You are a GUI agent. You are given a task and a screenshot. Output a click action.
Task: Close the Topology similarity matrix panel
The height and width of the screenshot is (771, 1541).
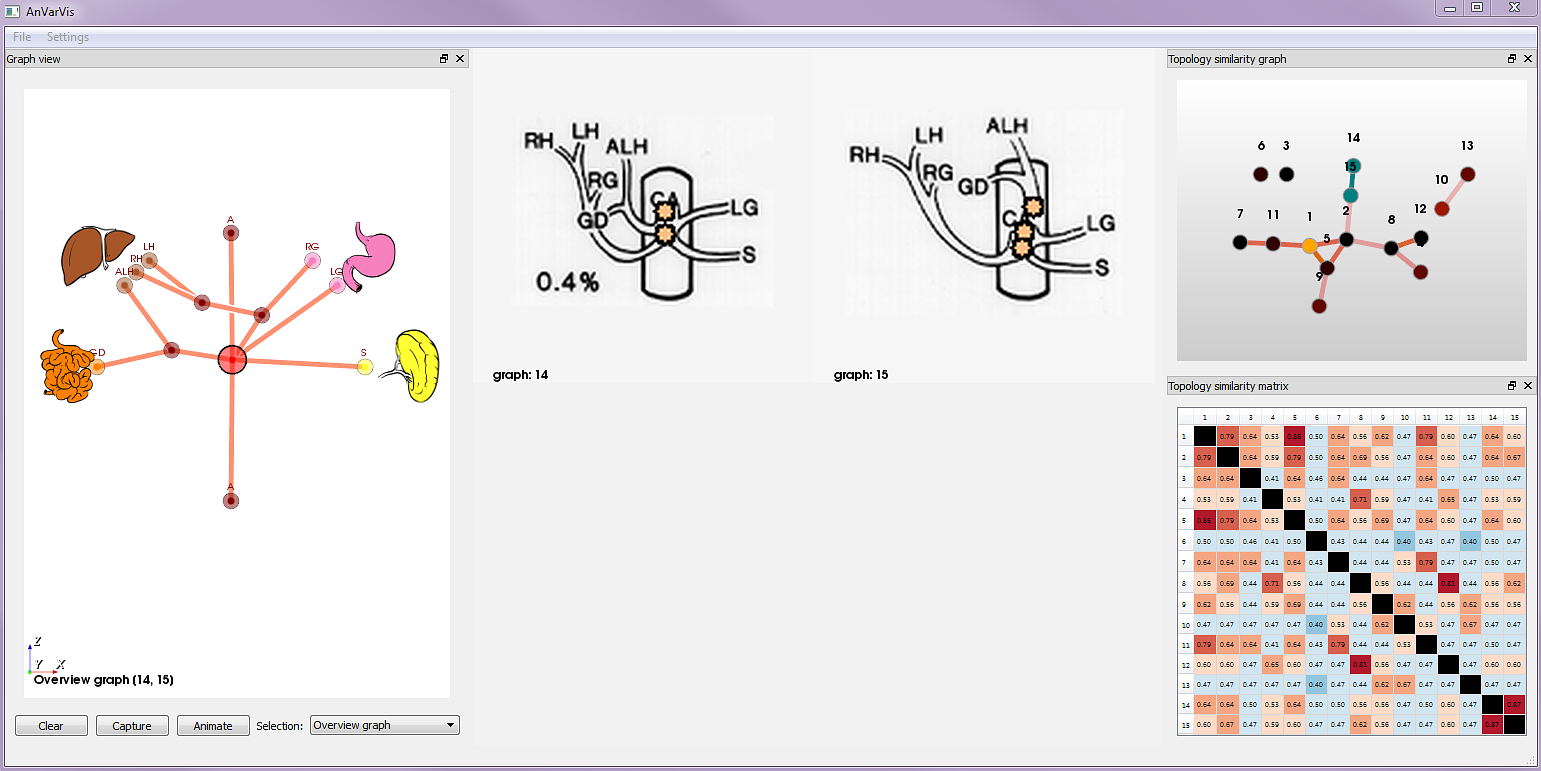point(1528,386)
